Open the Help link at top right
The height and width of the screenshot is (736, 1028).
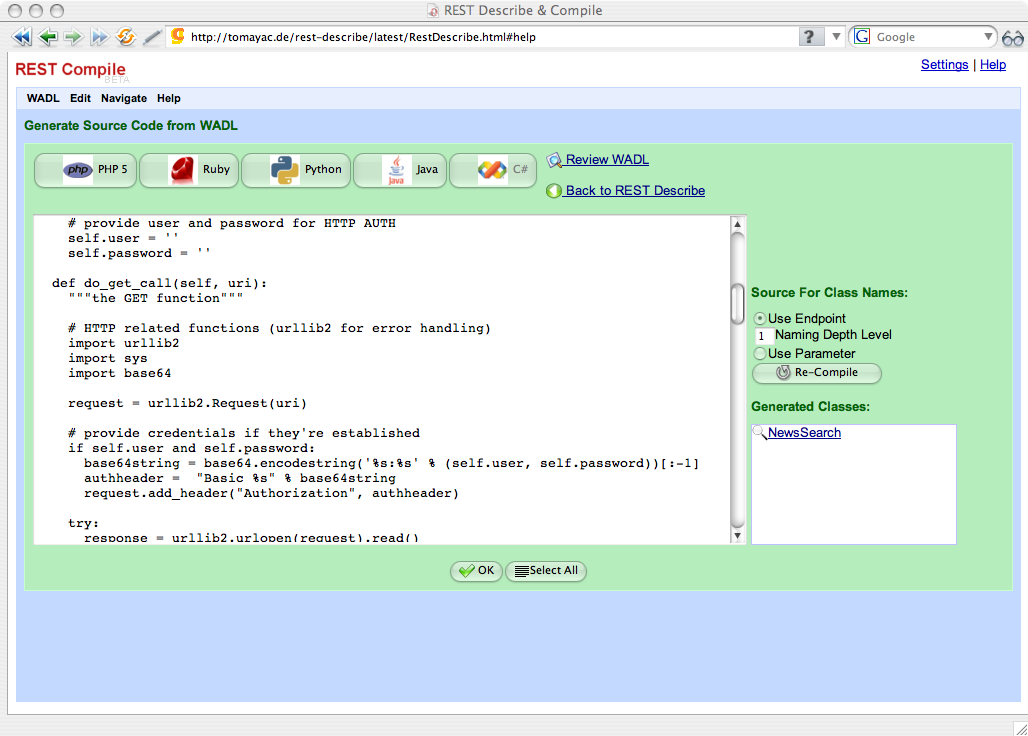(x=993, y=65)
